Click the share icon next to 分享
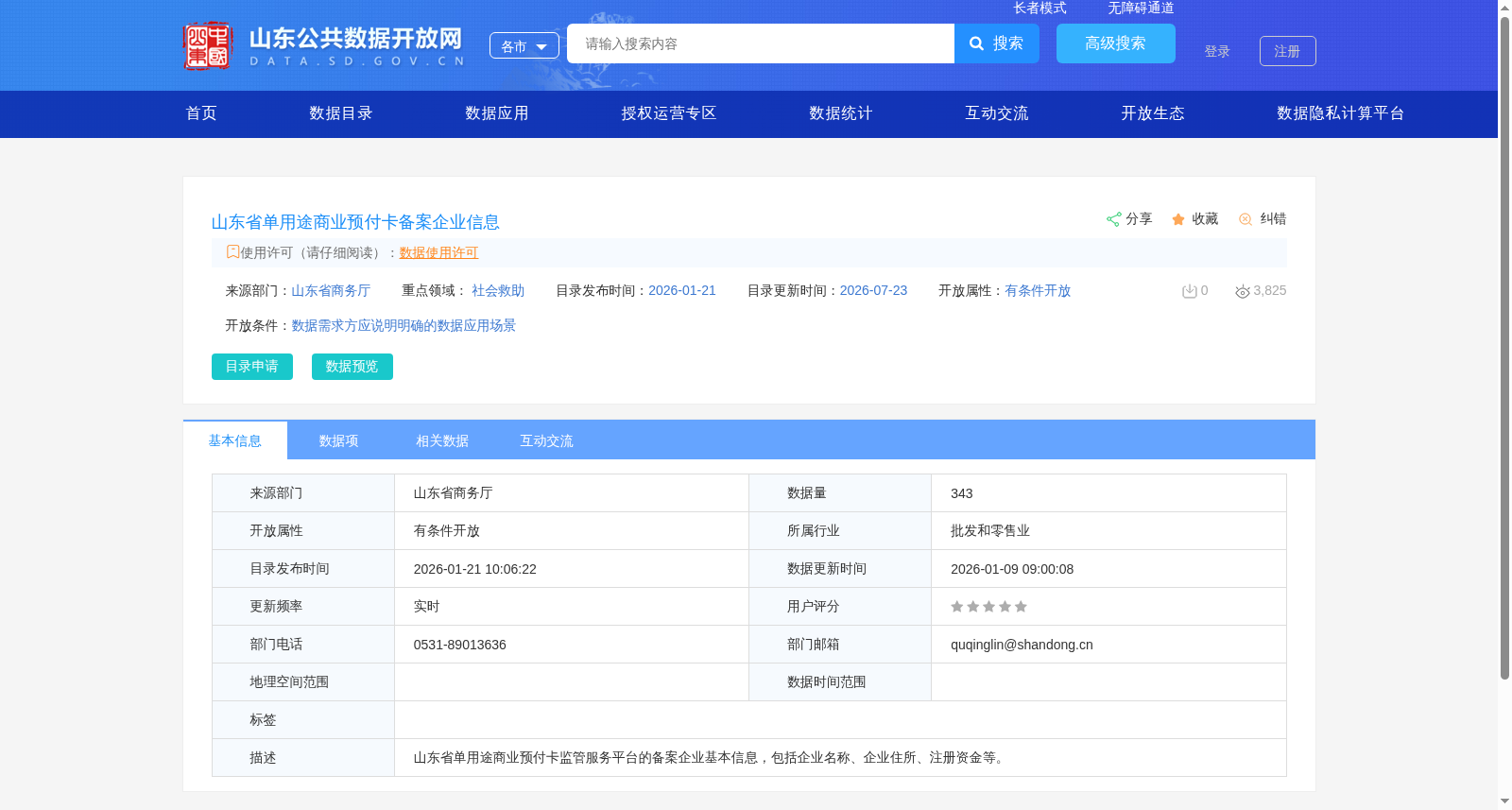 coord(1113,219)
